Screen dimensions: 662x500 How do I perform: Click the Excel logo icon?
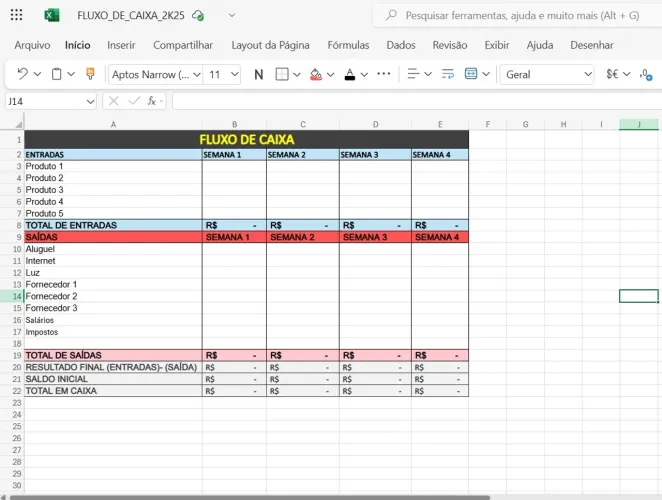52,16
